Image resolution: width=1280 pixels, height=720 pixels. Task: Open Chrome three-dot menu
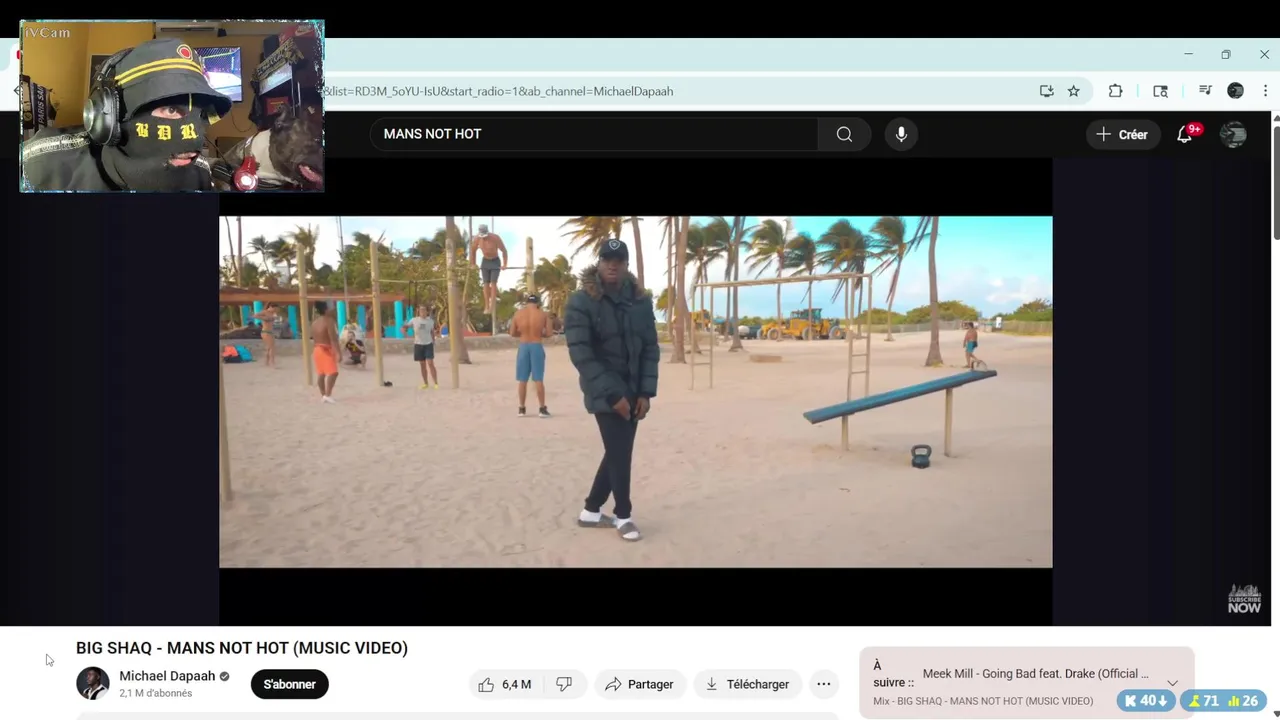tap(1265, 91)
